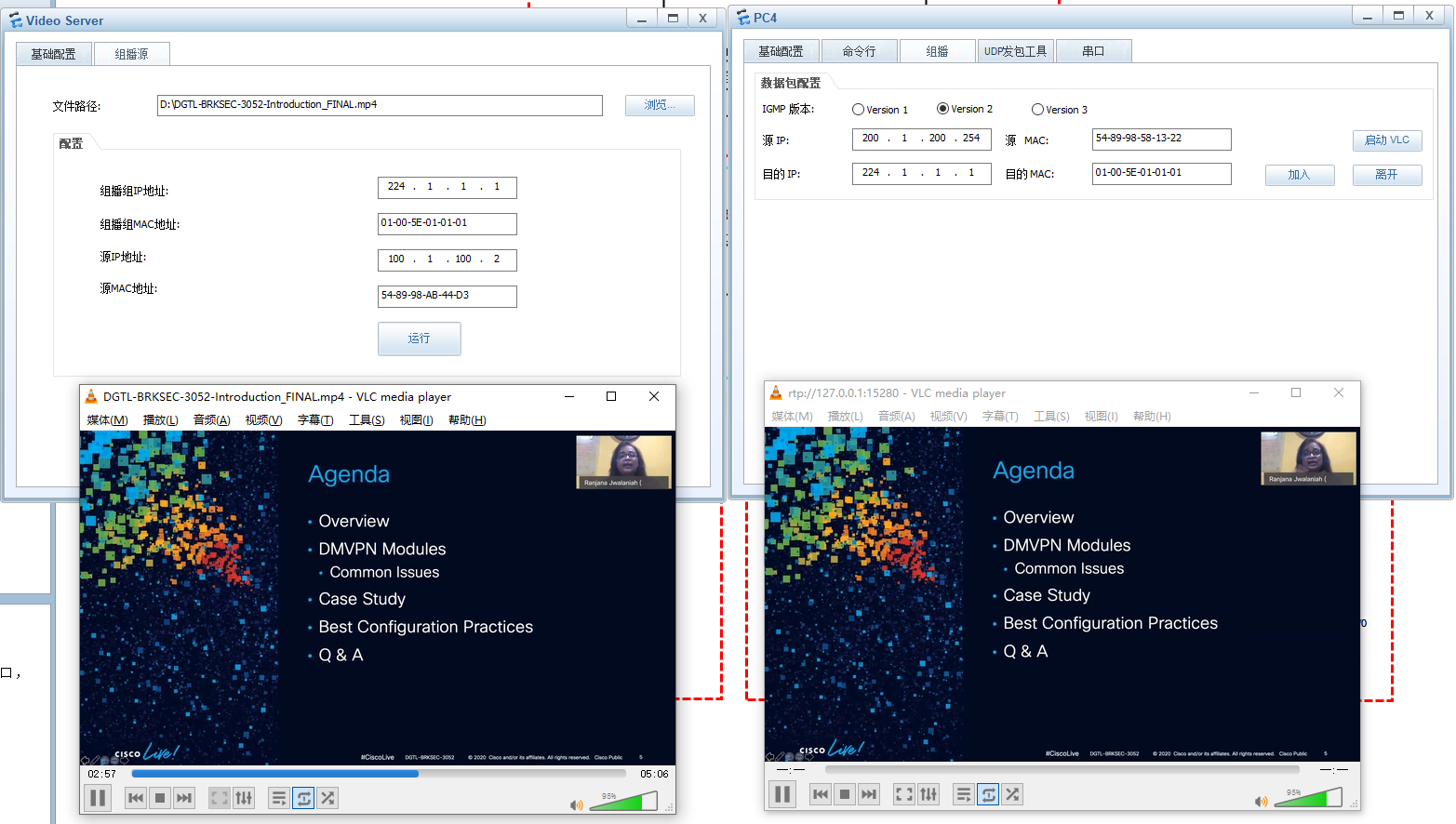This screenshot has height=824, width=1456.
Task: Click 浏览 browse button for file path
Action: (x=660, y=105)
